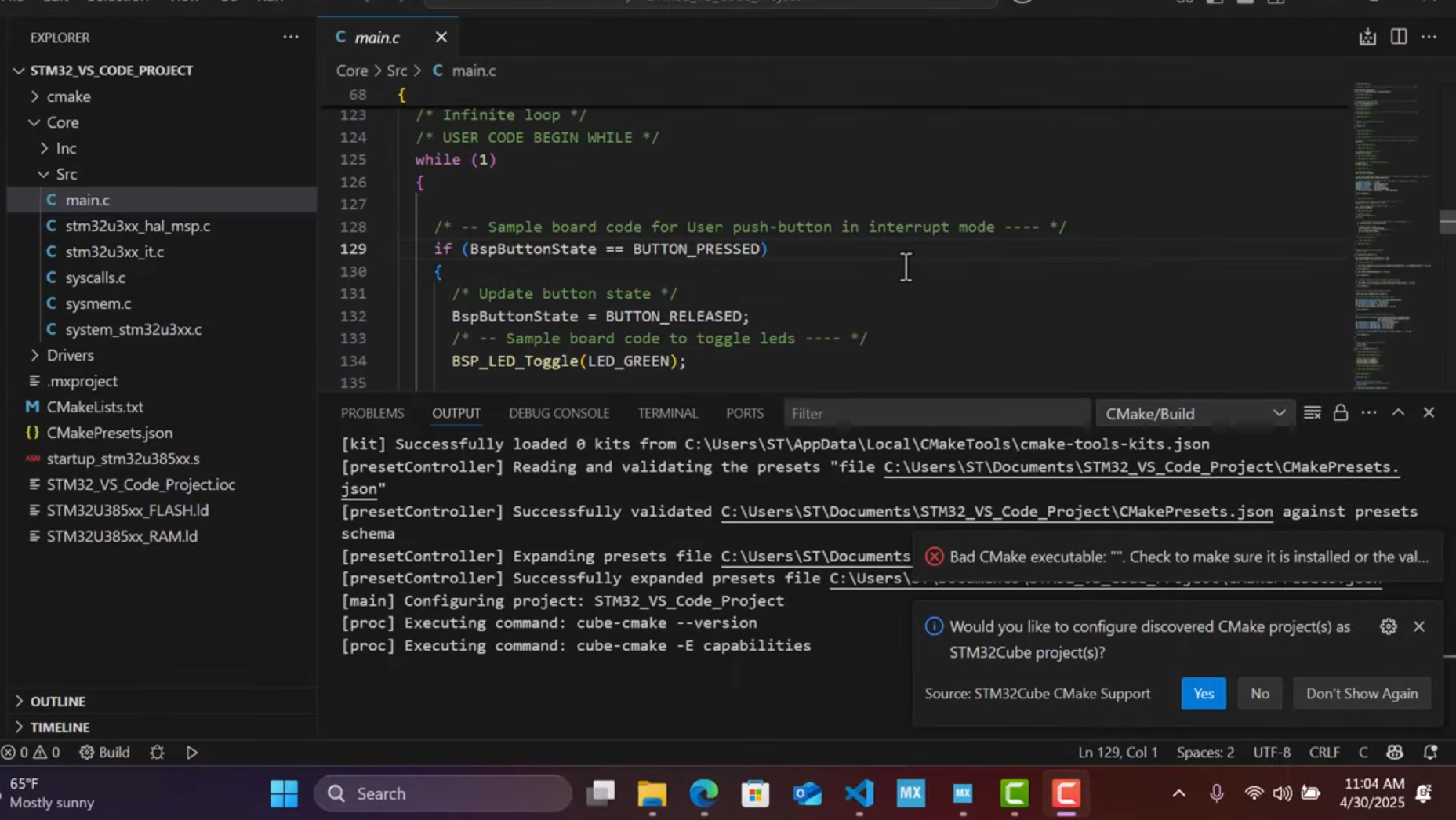Click Yes to configure STM32Cube projects
This screenshot has height=820, width=1456.
(x=1204, y=694)
